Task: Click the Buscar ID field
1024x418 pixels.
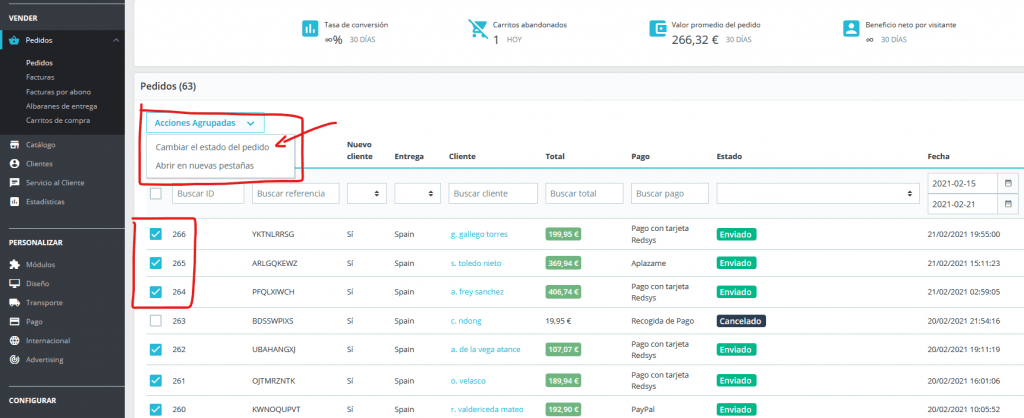Action: [208, 193]
